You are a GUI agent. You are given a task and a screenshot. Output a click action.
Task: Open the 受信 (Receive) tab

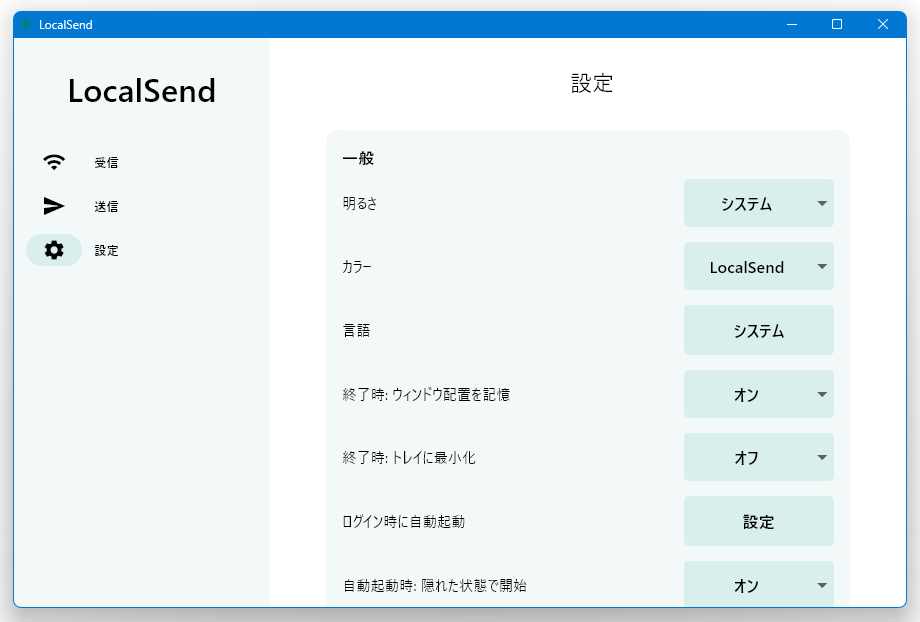(106, 163)
